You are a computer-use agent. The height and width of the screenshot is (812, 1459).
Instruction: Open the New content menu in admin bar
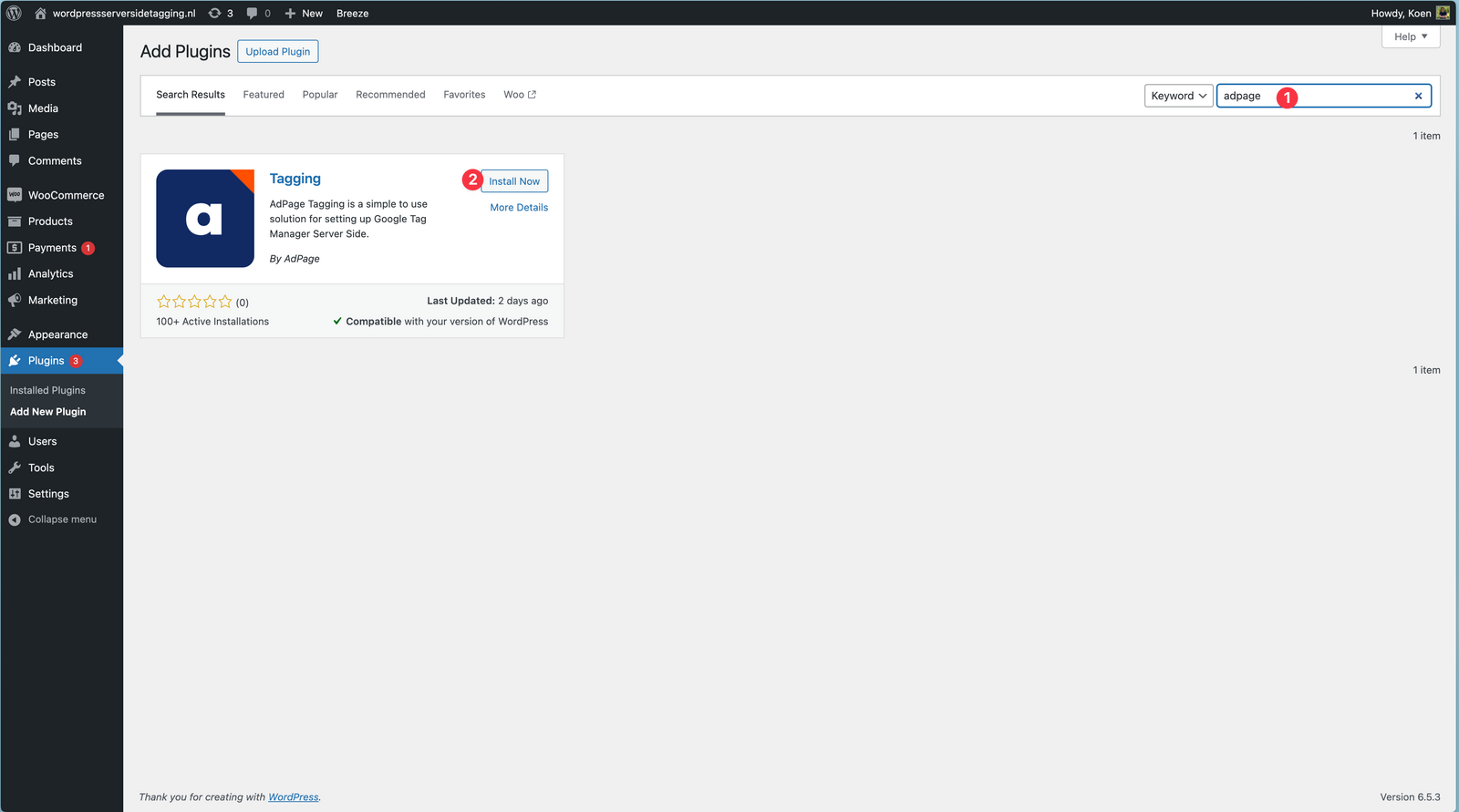pos(304,13)
